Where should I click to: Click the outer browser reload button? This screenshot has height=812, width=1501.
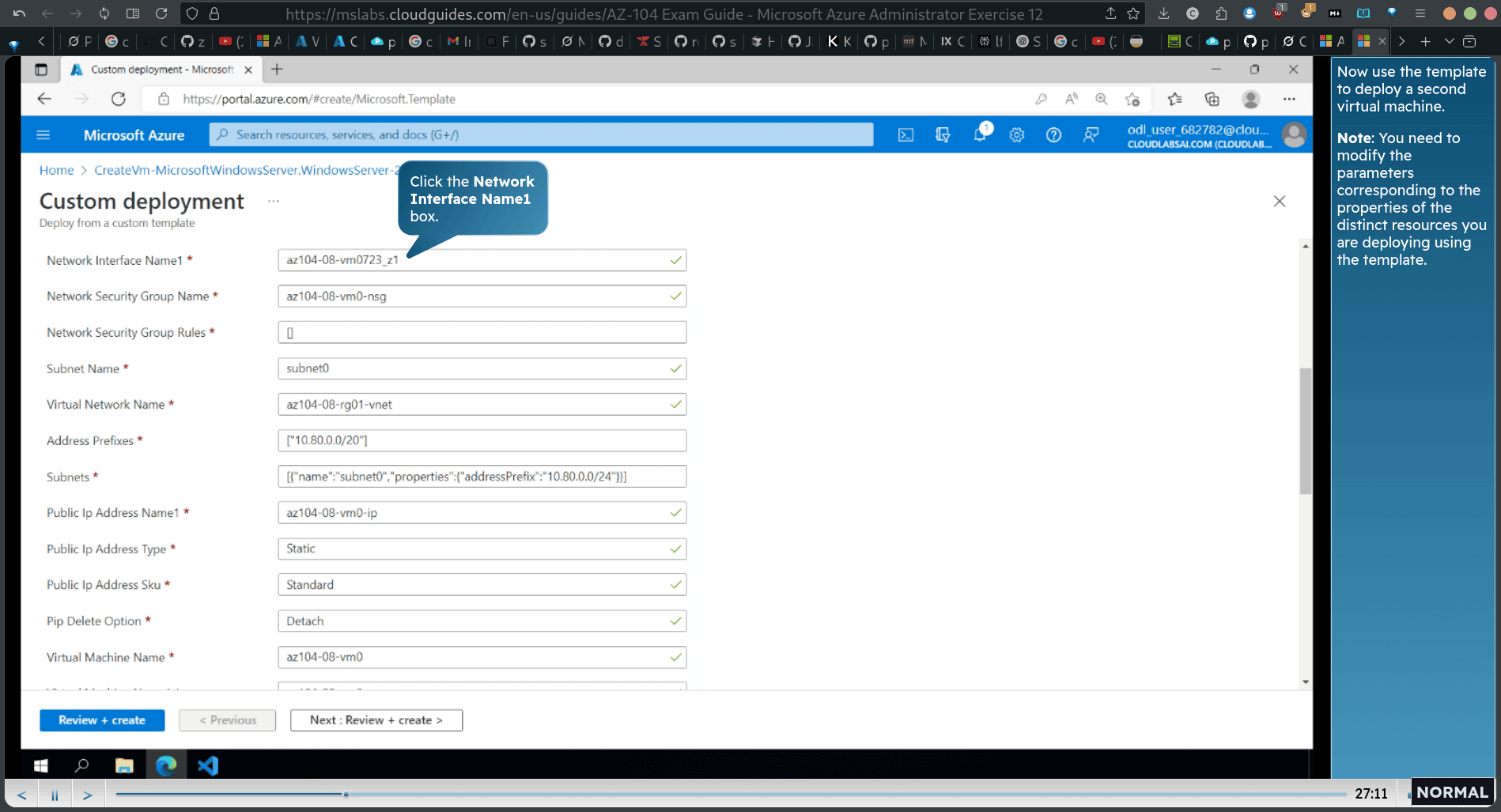coord(161,13)
